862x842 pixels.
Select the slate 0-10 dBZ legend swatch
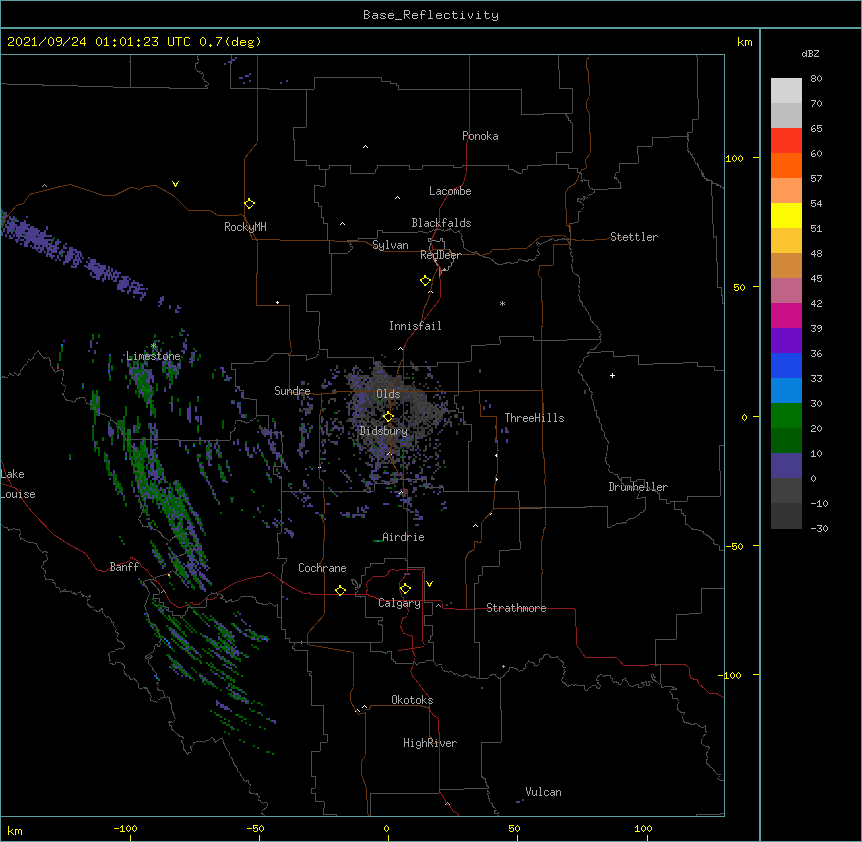(786, 466)
